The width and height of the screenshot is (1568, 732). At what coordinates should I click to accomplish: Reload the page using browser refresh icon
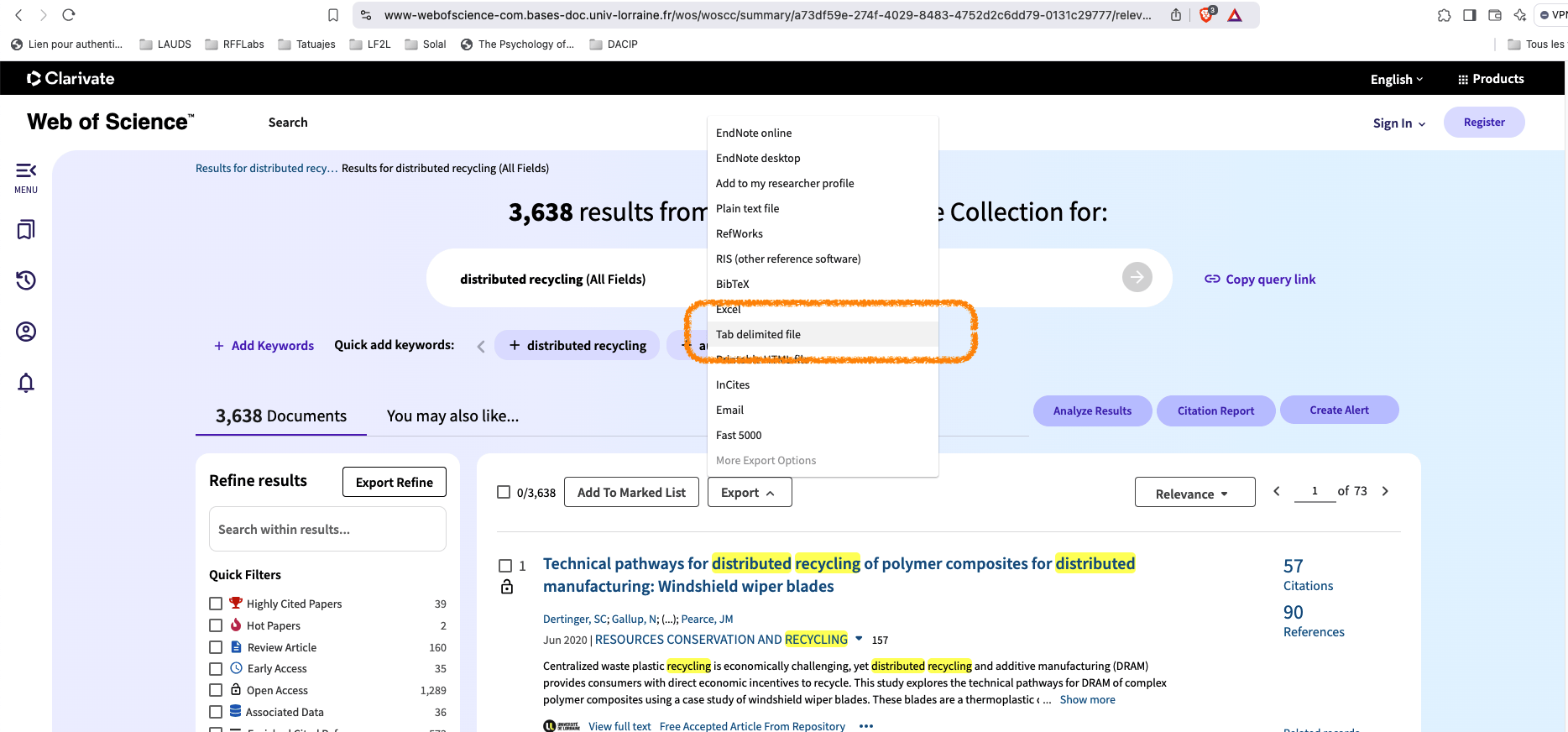point(69,15)
